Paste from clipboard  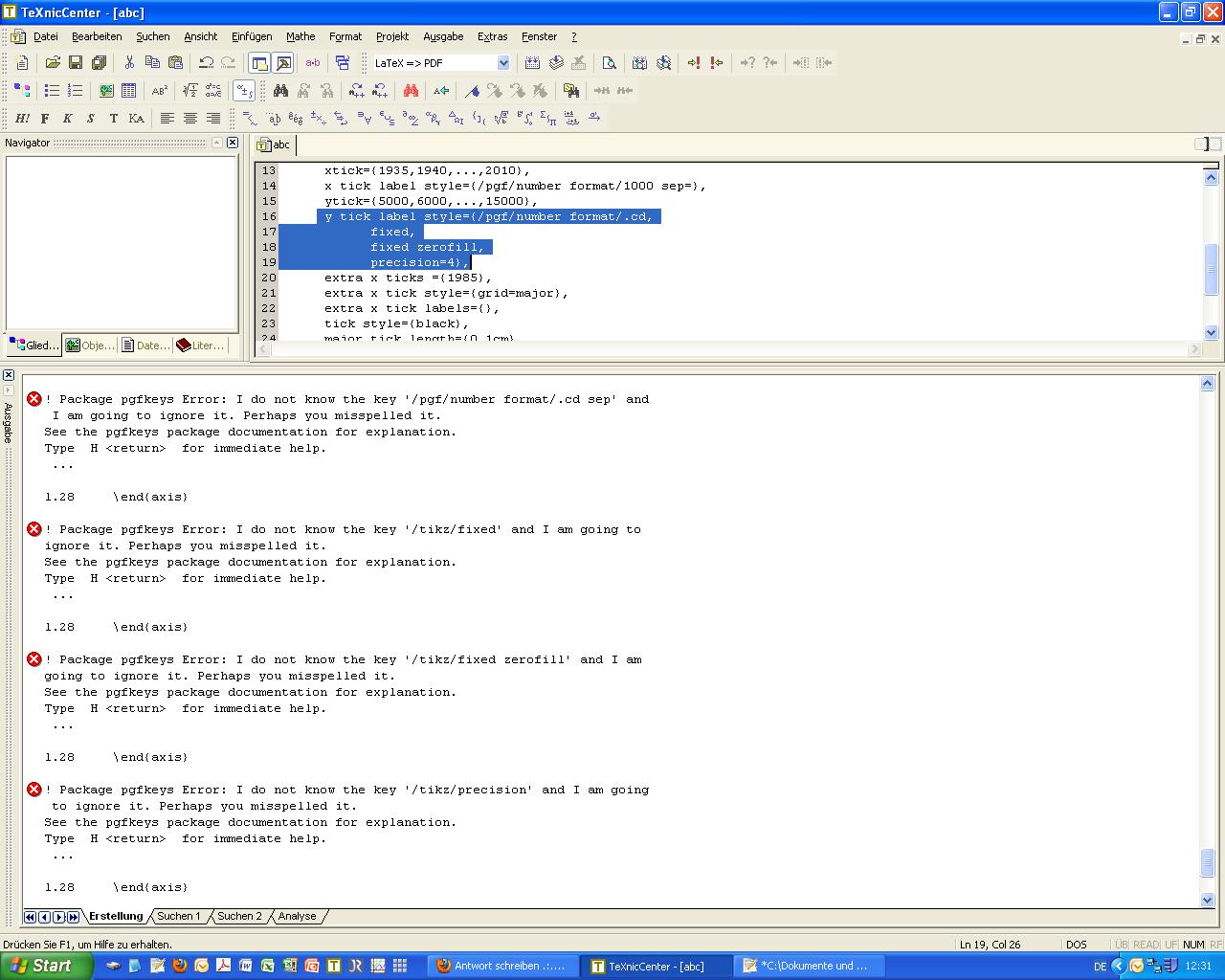coord(175,63)
